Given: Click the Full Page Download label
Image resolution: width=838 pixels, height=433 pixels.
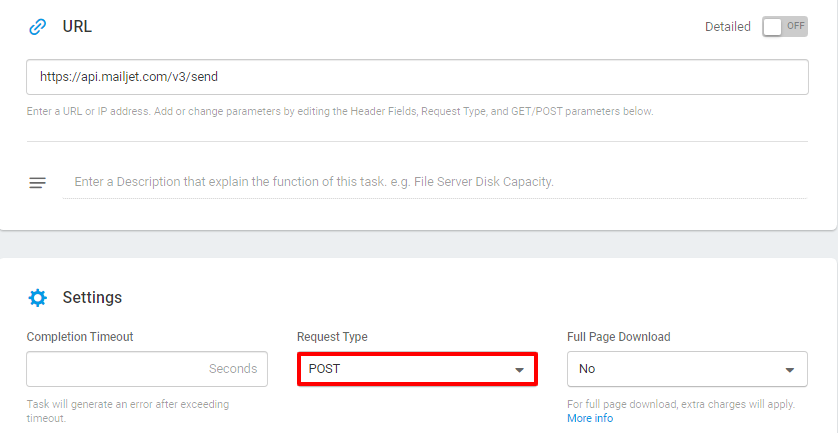Looking at the screenshot, I should 619,337.
